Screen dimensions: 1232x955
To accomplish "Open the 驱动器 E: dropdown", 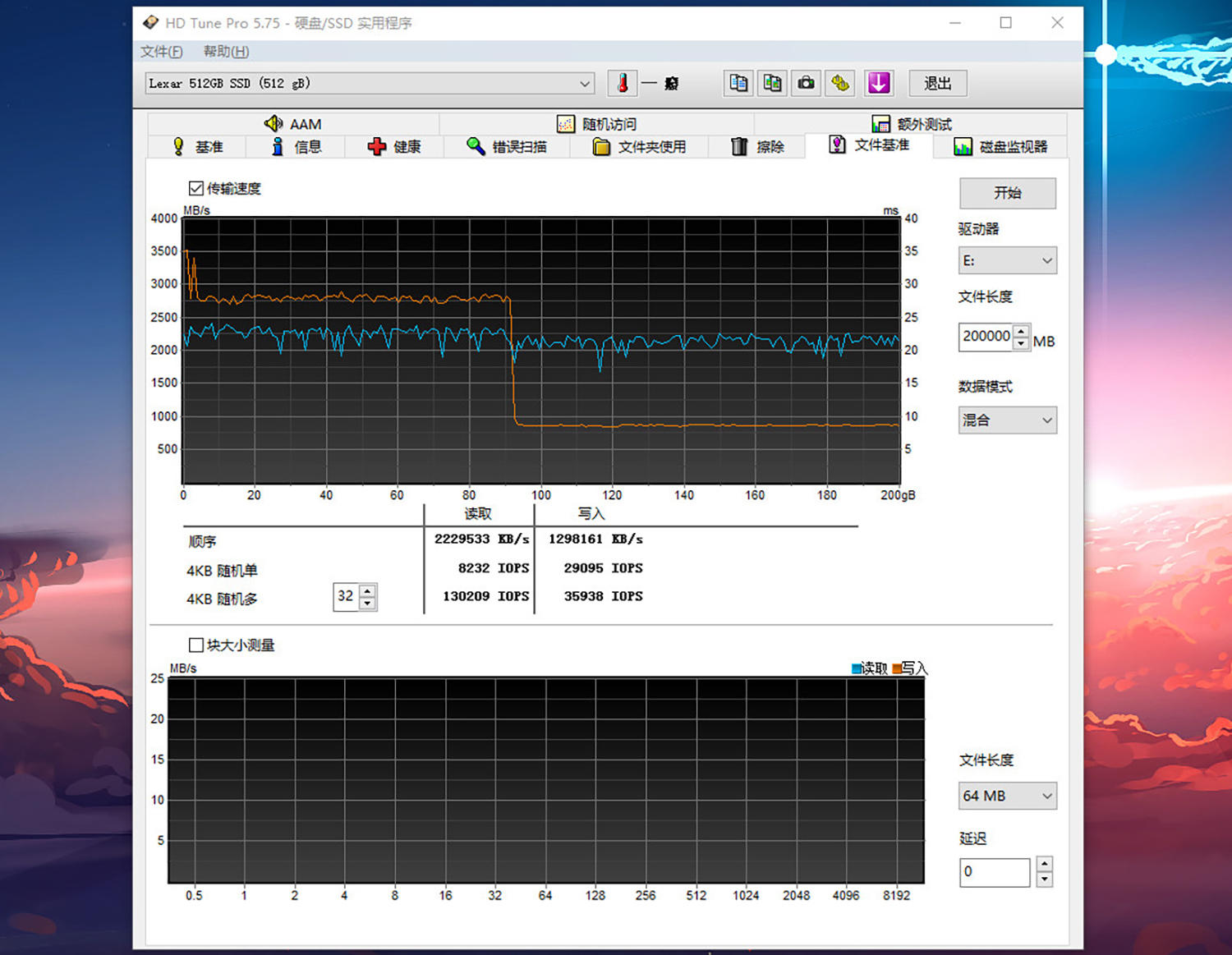I will (x=1008, y=260).
